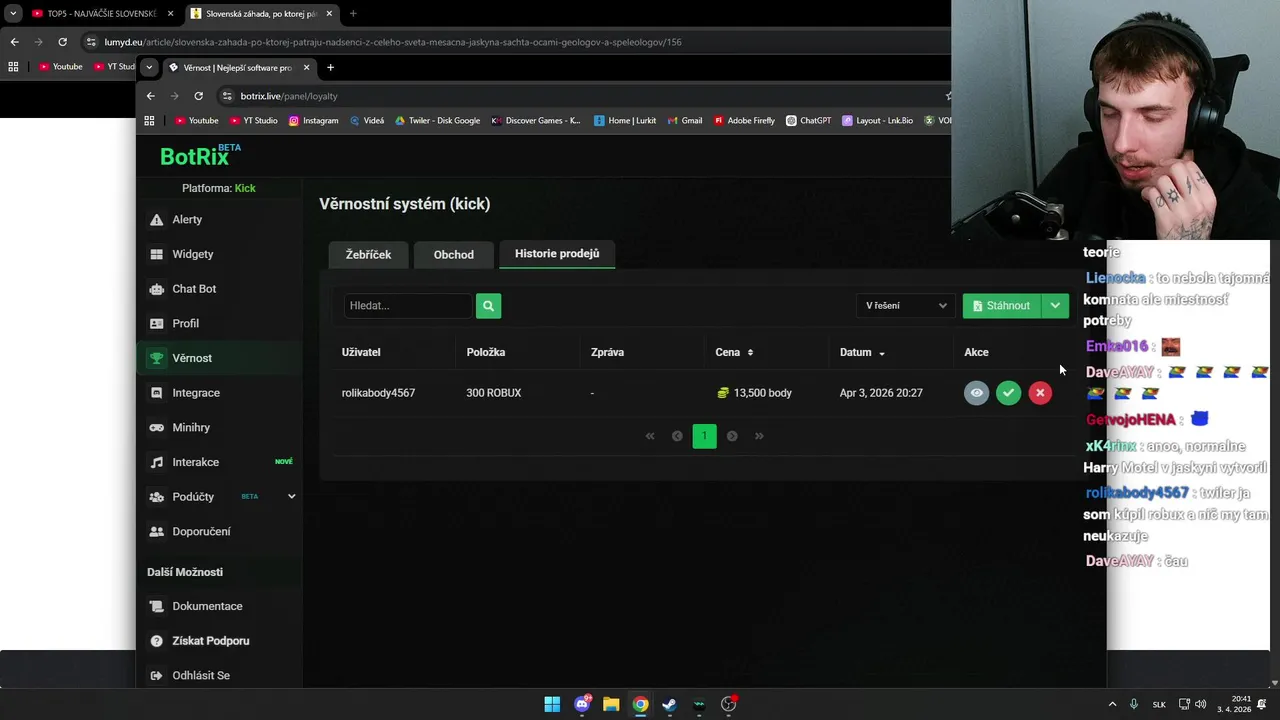Go to next page of results
The width and height of the screenshot is (1280, 720).
pos(732,436)
